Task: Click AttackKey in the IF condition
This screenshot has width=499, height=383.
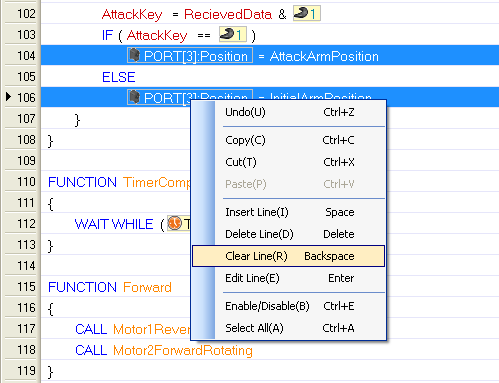Action: (157, 36)
